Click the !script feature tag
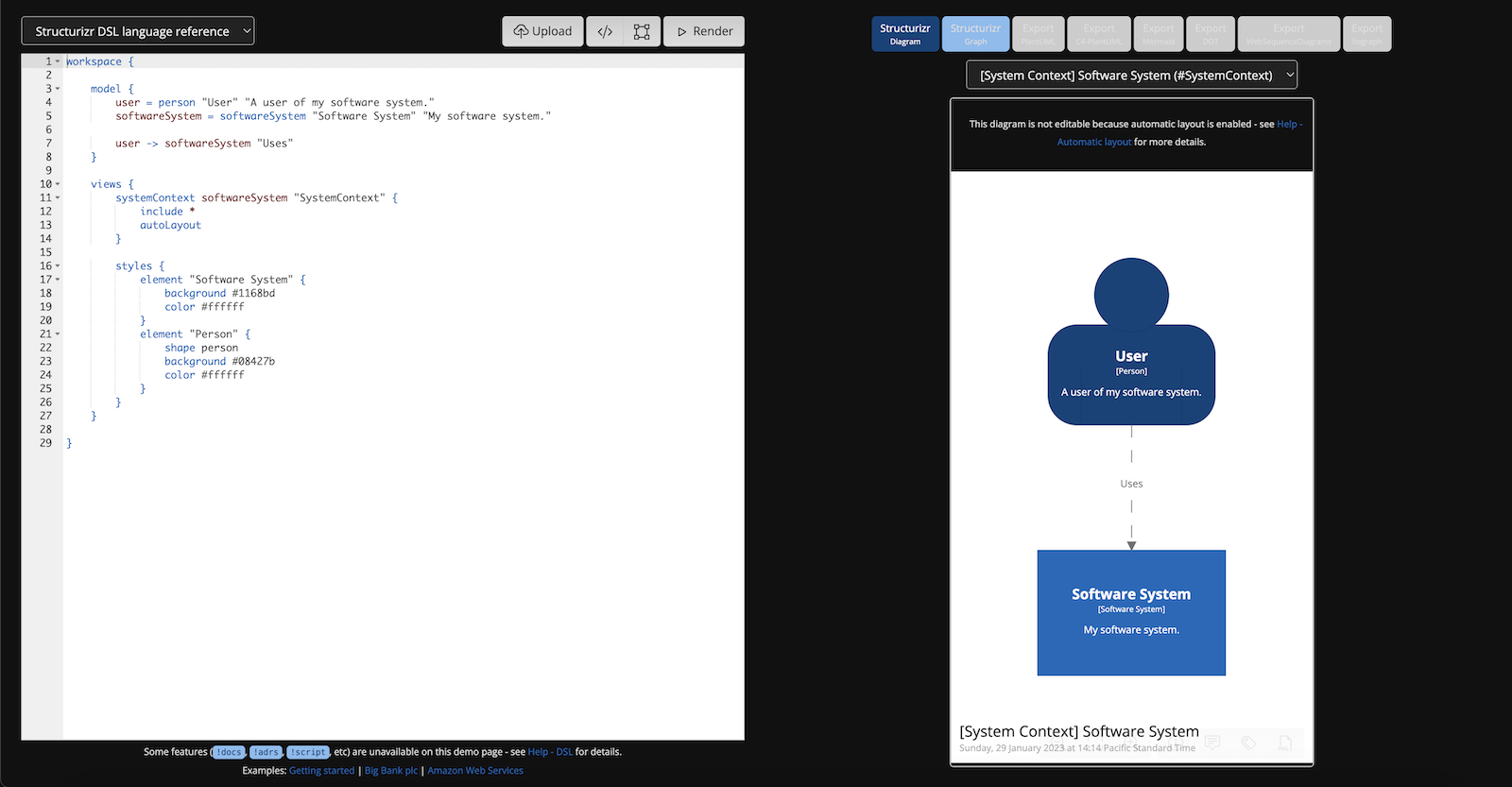1512x787 pixels. click(308, 752)
